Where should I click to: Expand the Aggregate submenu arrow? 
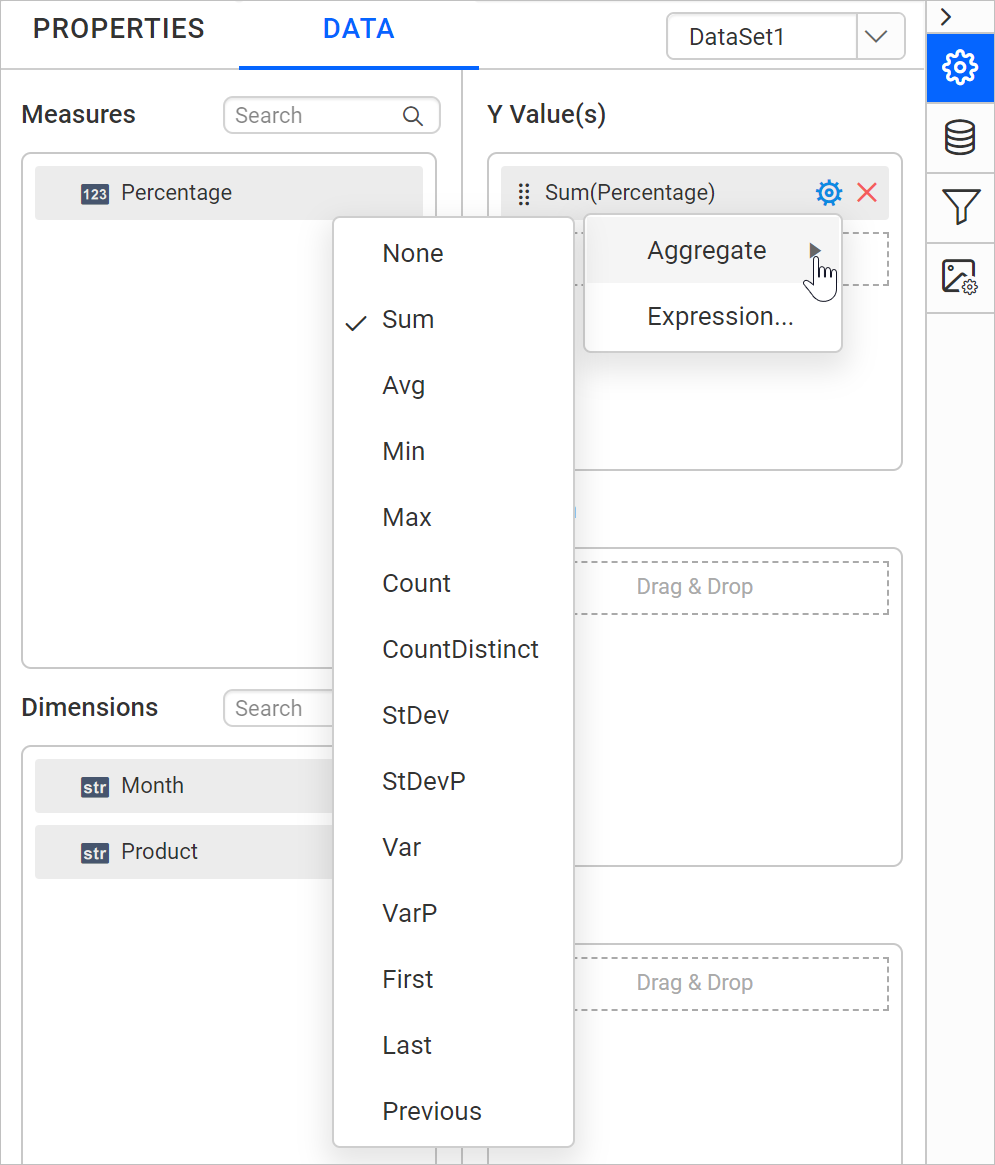click(x=816, y=250)
